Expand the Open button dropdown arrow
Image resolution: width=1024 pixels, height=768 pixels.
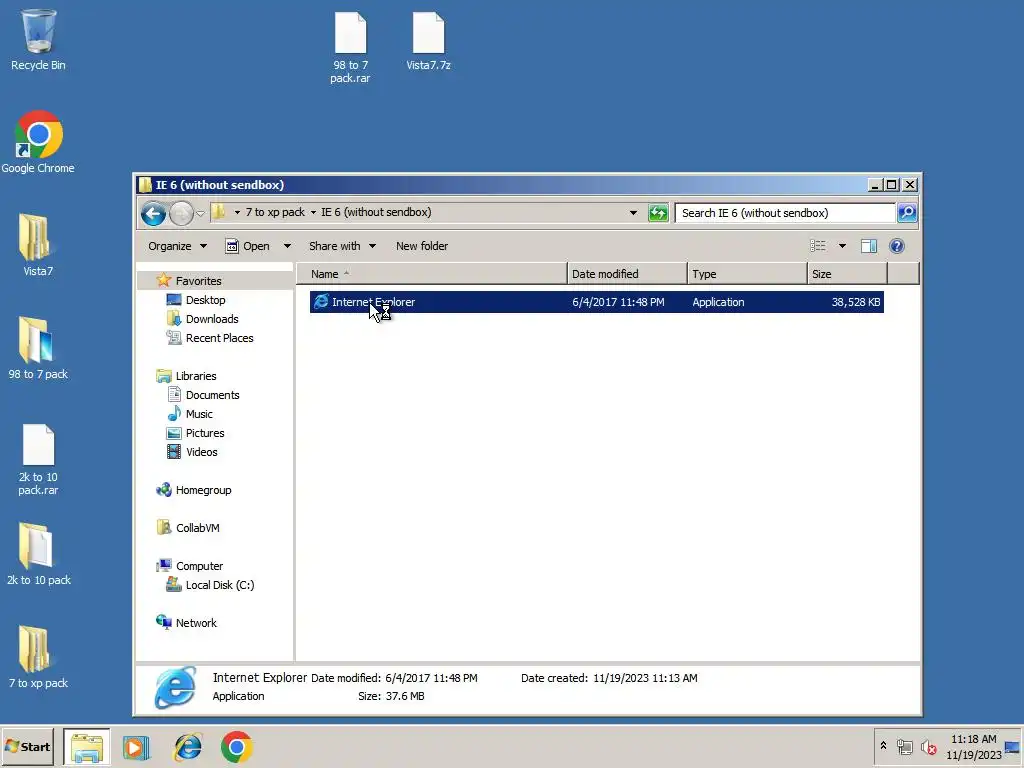coord(287,246)
